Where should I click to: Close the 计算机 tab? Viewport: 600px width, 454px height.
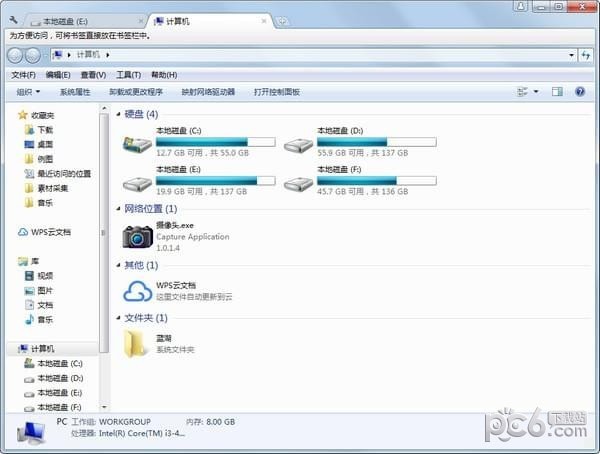(264, 21)
